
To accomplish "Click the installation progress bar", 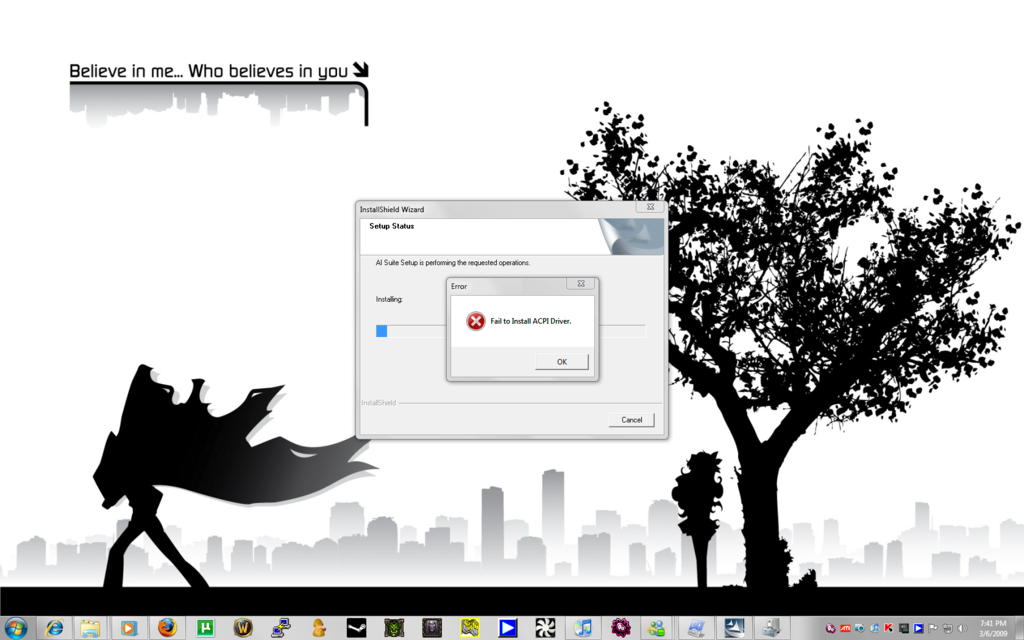I will click(510, 331).
